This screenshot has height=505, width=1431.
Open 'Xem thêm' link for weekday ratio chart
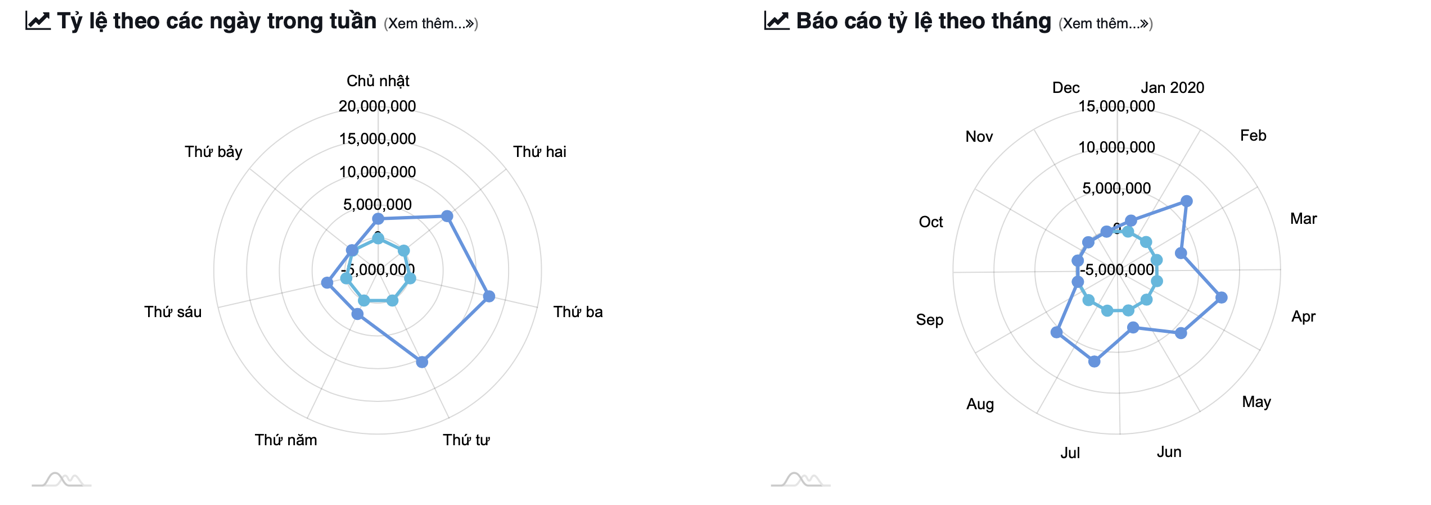click(431, 23)
